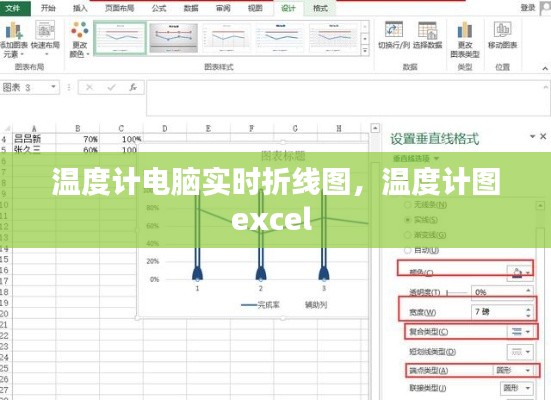Open the full chart styles gallery
The width and height of the screenshot is (551, 400).
[365, 51]
